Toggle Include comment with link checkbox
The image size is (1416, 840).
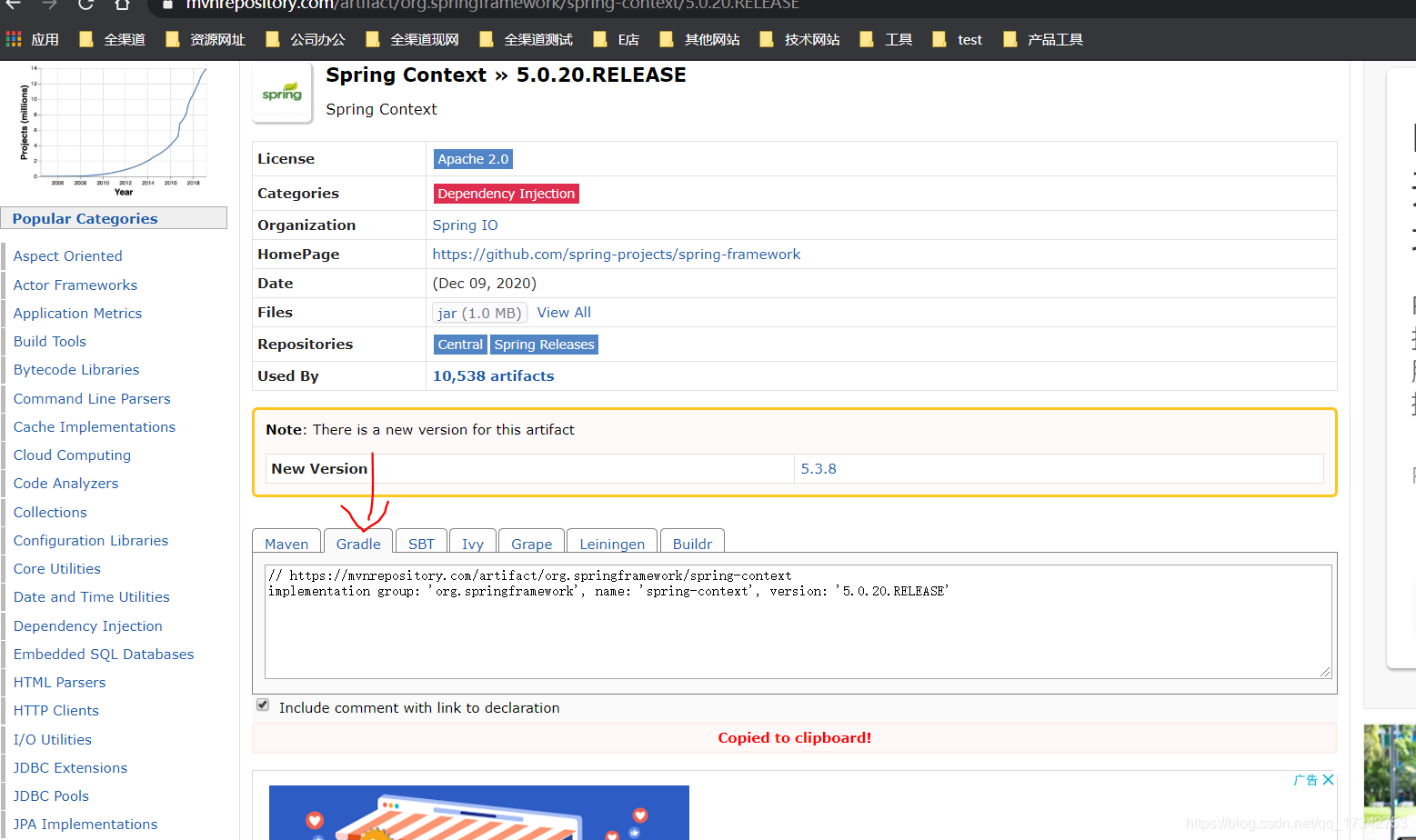(263, 705)
